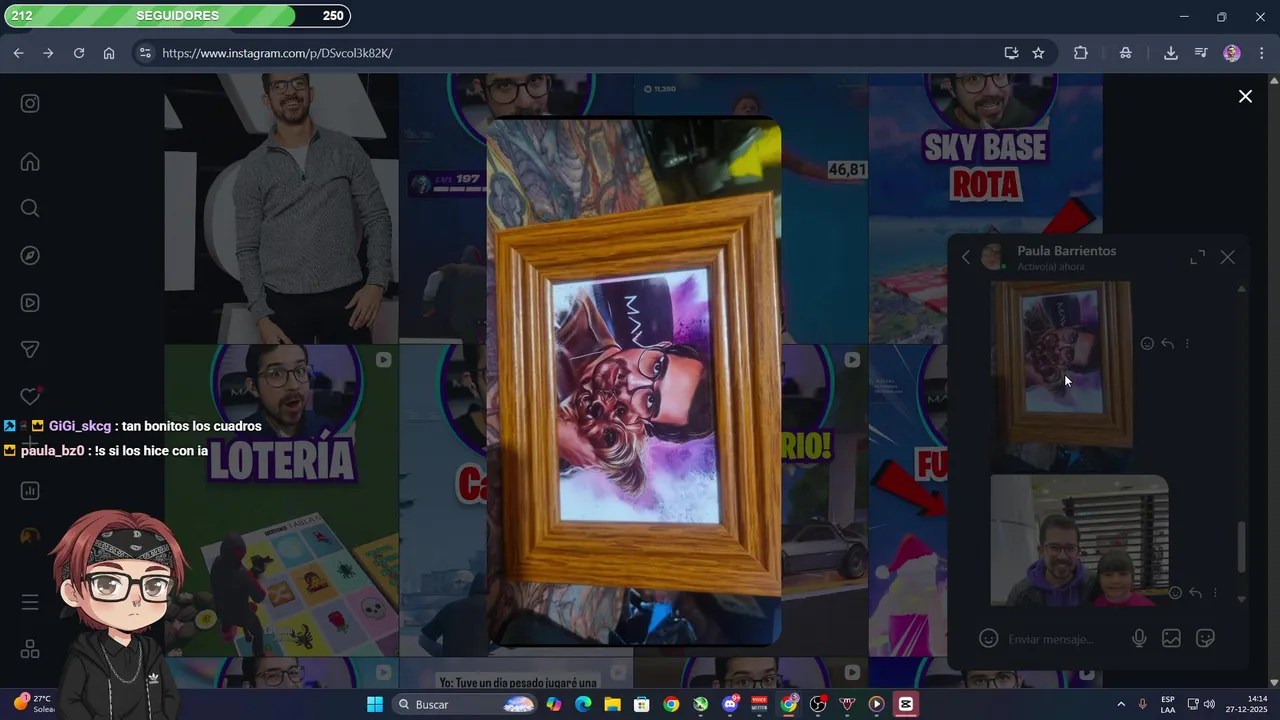
Task: Open Direct messages paper-plane icon
Action: (x=30, y=349)
